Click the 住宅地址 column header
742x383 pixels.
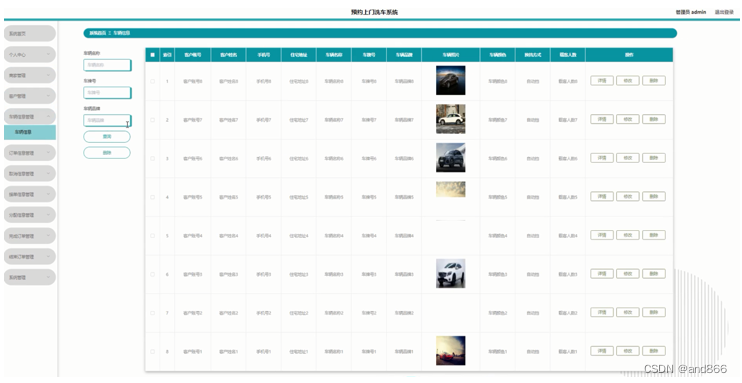point(299,55)
